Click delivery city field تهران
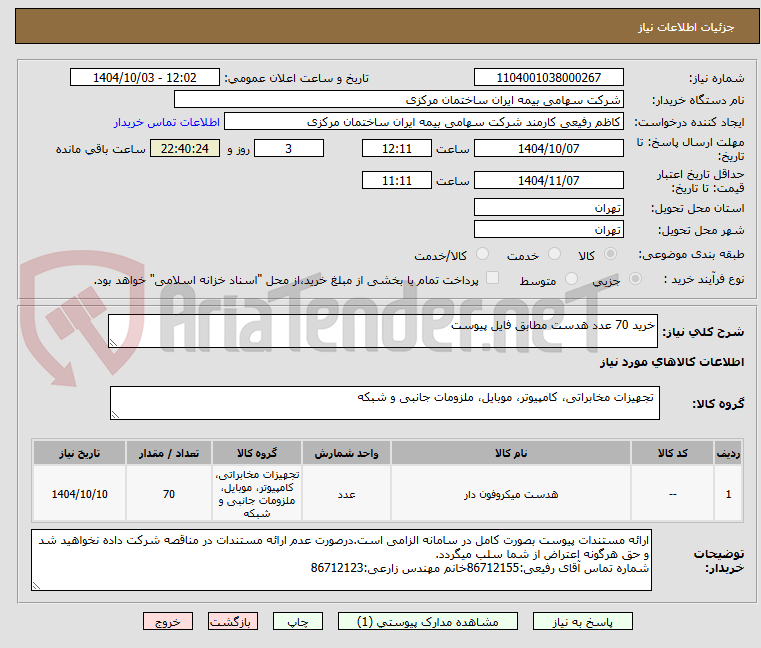This screenshot has height=648, width=761. coord(549,229)
